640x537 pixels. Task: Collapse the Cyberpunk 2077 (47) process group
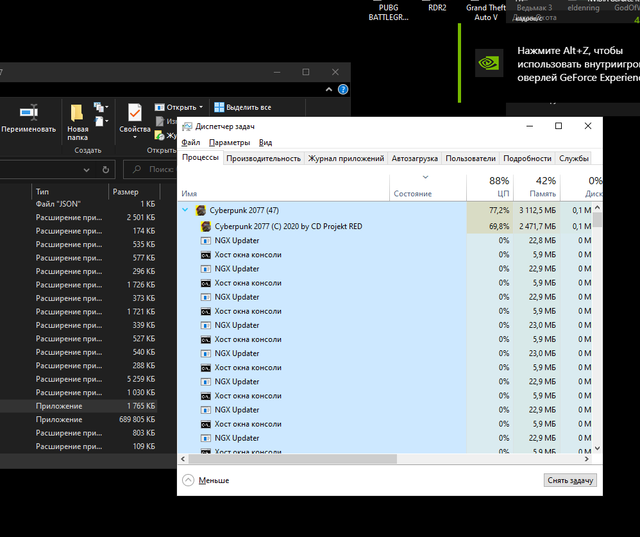coord(185,211)
